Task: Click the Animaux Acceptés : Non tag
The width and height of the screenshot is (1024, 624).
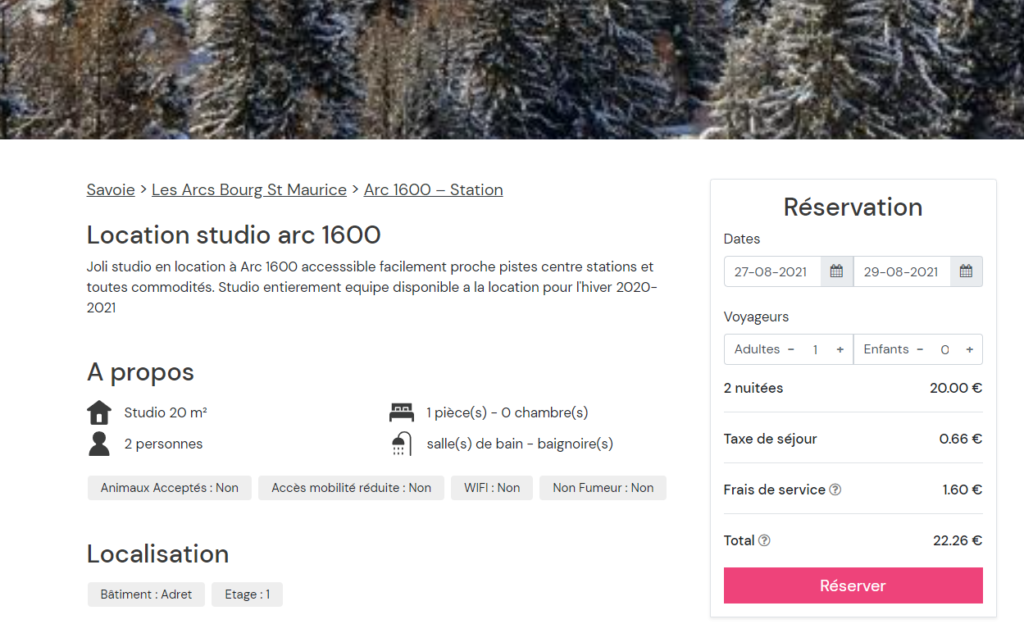Action: click(x=169, y=488)
